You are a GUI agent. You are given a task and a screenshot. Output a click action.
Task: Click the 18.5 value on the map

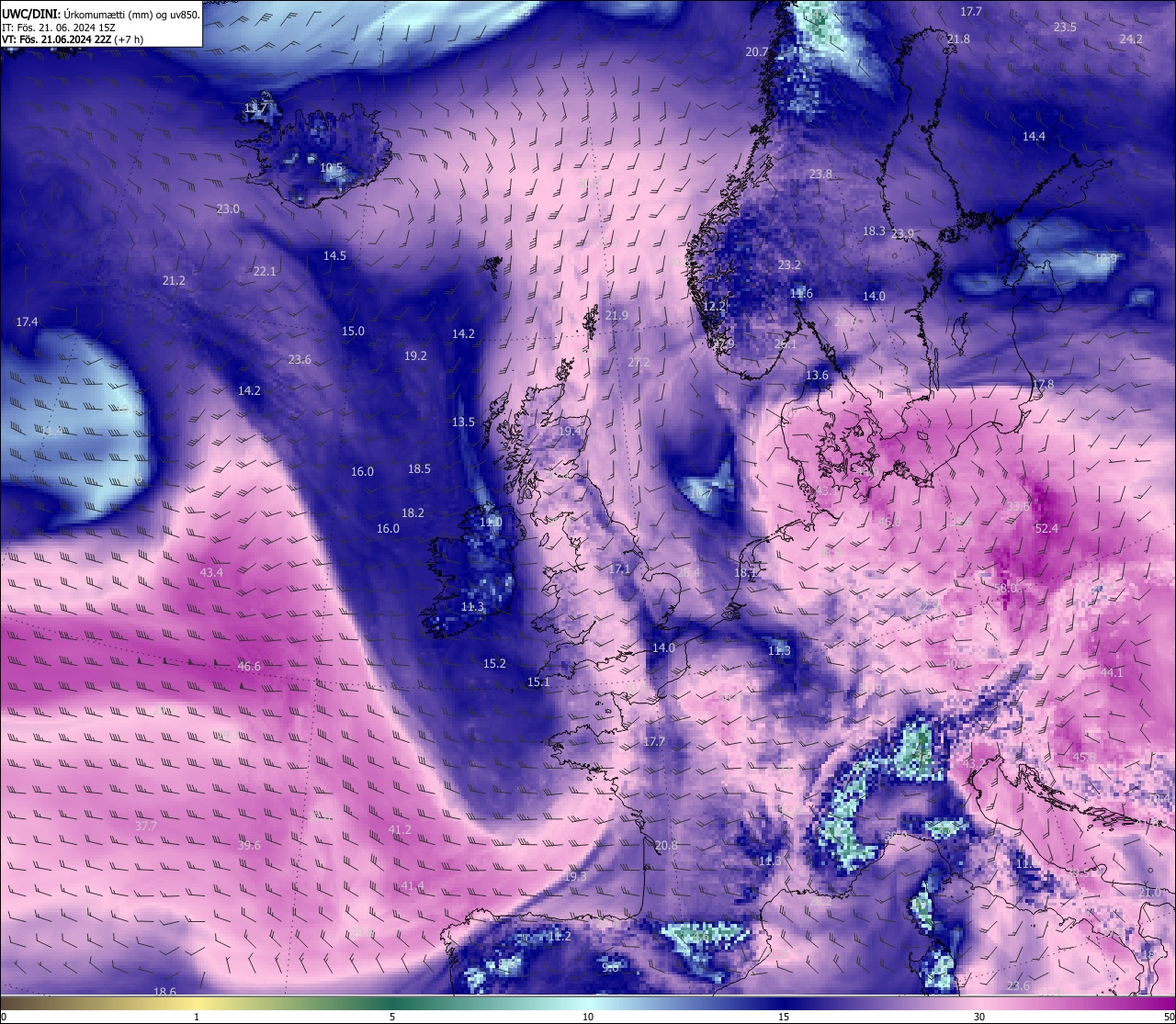(419, 468)
